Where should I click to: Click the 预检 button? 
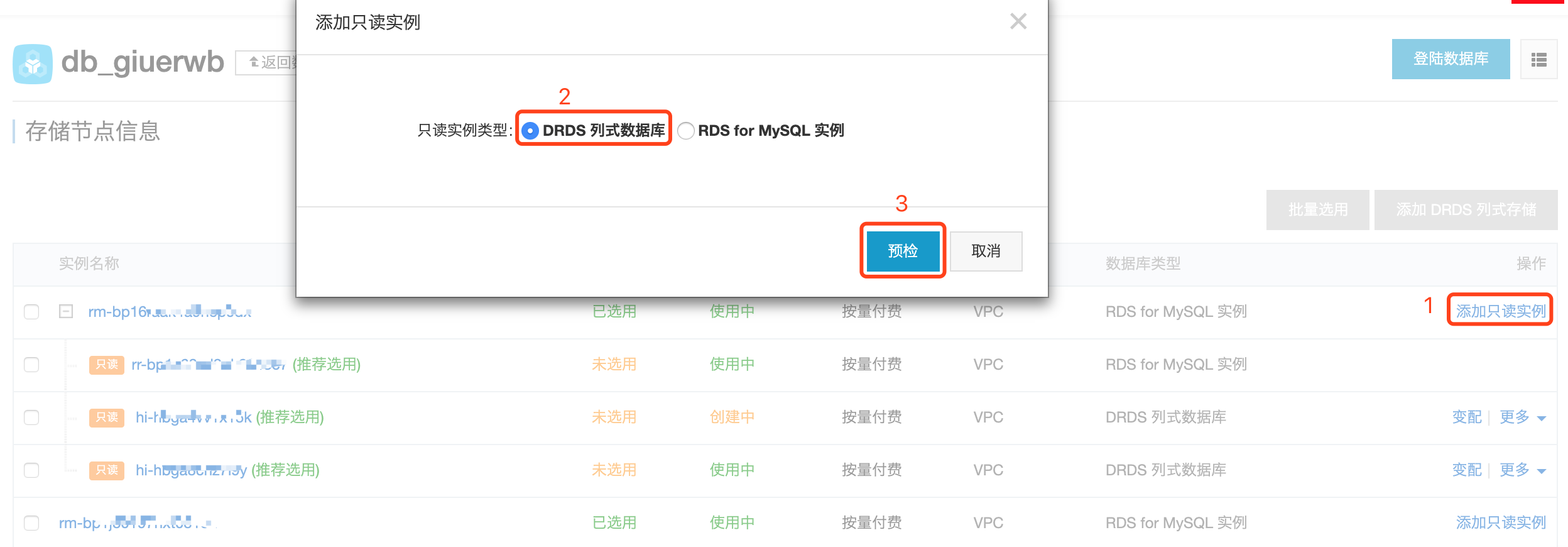coord(903,251)
